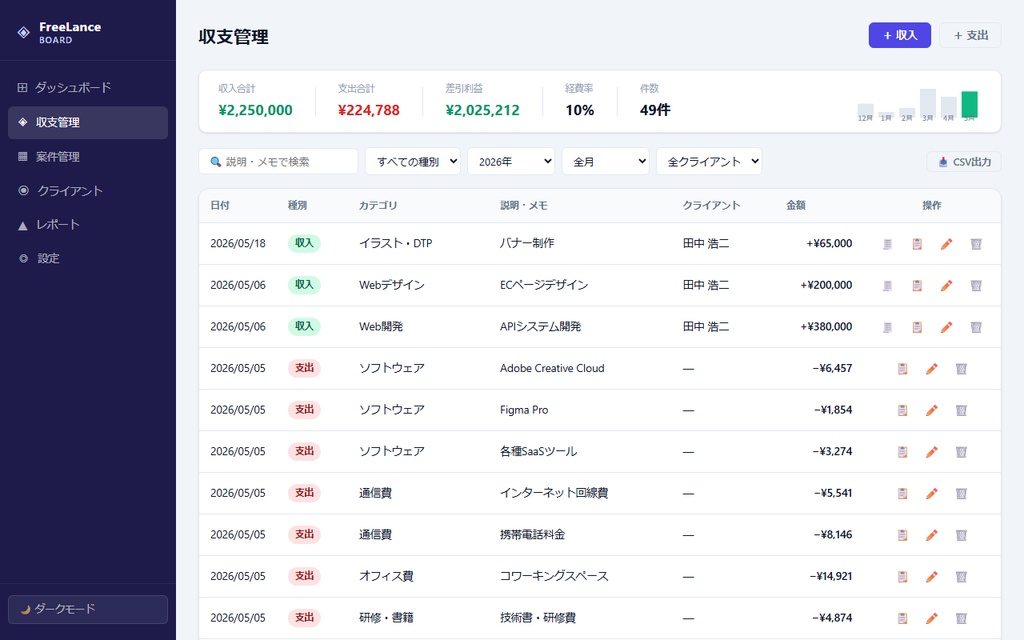
Task: Click the FreeLance BOARD logo icon
Action: 24,33
